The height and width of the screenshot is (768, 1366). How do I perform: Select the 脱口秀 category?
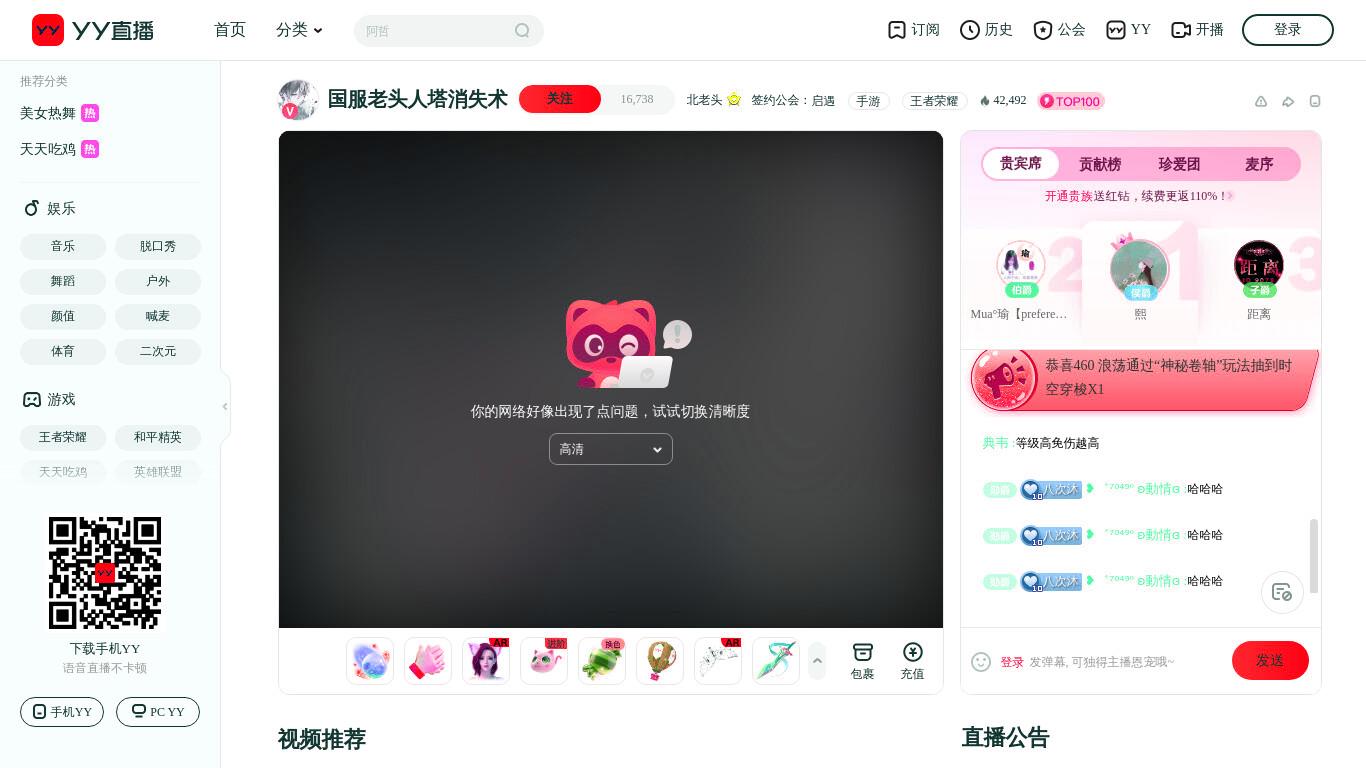pos(158,246)
